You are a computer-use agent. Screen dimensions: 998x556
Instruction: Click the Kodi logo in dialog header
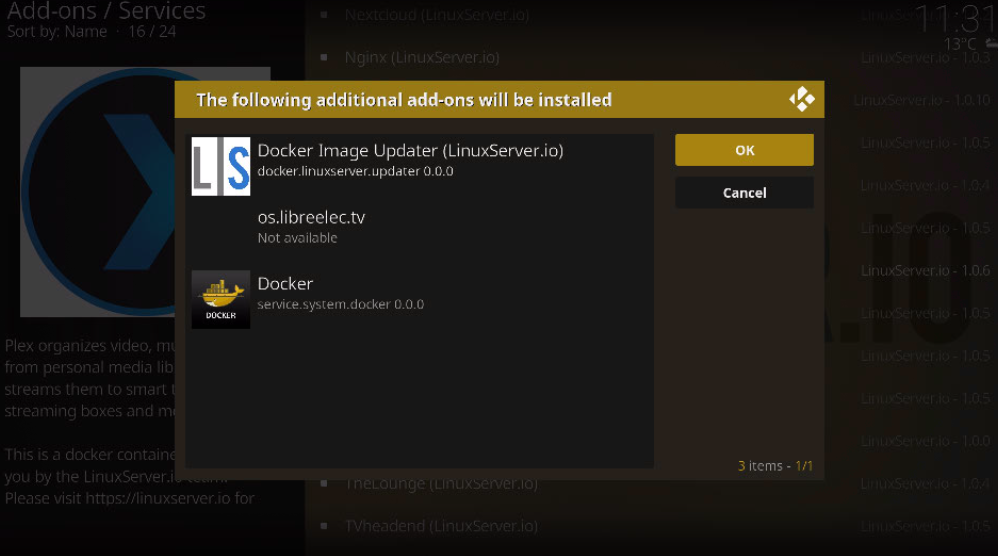tap(801, 100)
